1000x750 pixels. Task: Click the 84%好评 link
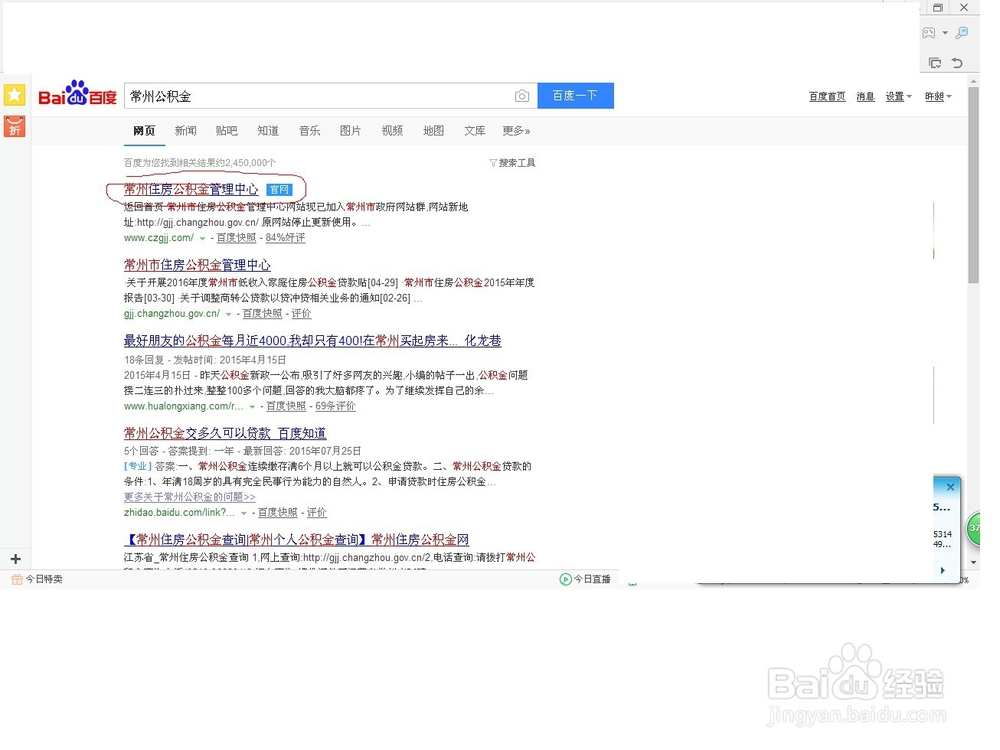pyautogui.click(x=285, y=238)
